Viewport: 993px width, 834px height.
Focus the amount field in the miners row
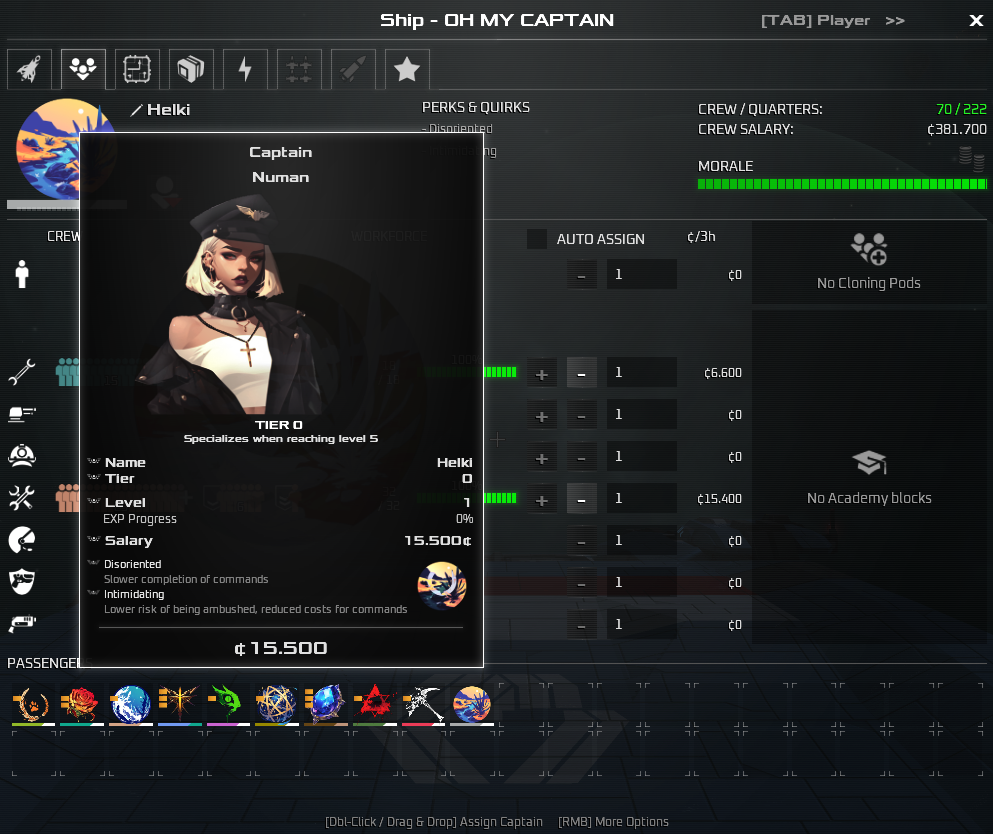(x=642, y=456)
